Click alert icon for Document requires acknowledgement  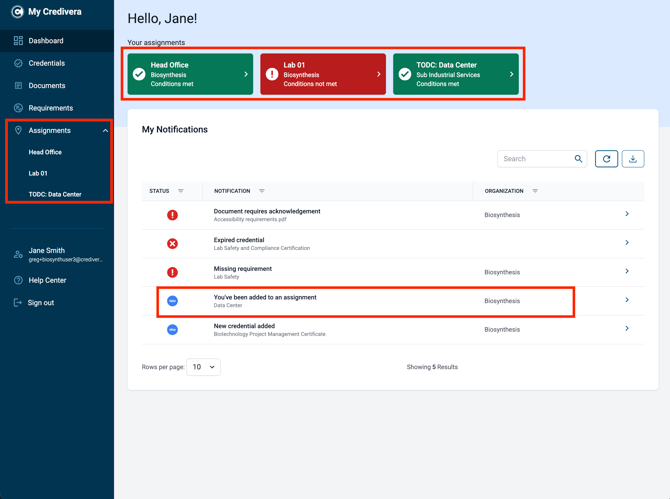[x=172, y=215]
